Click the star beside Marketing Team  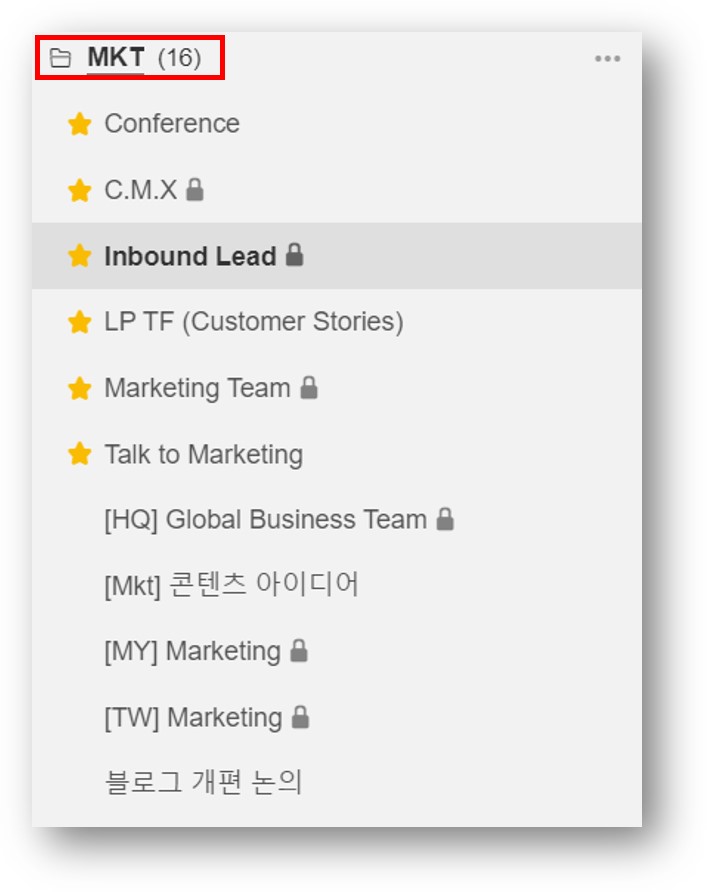tap(79, 388)
